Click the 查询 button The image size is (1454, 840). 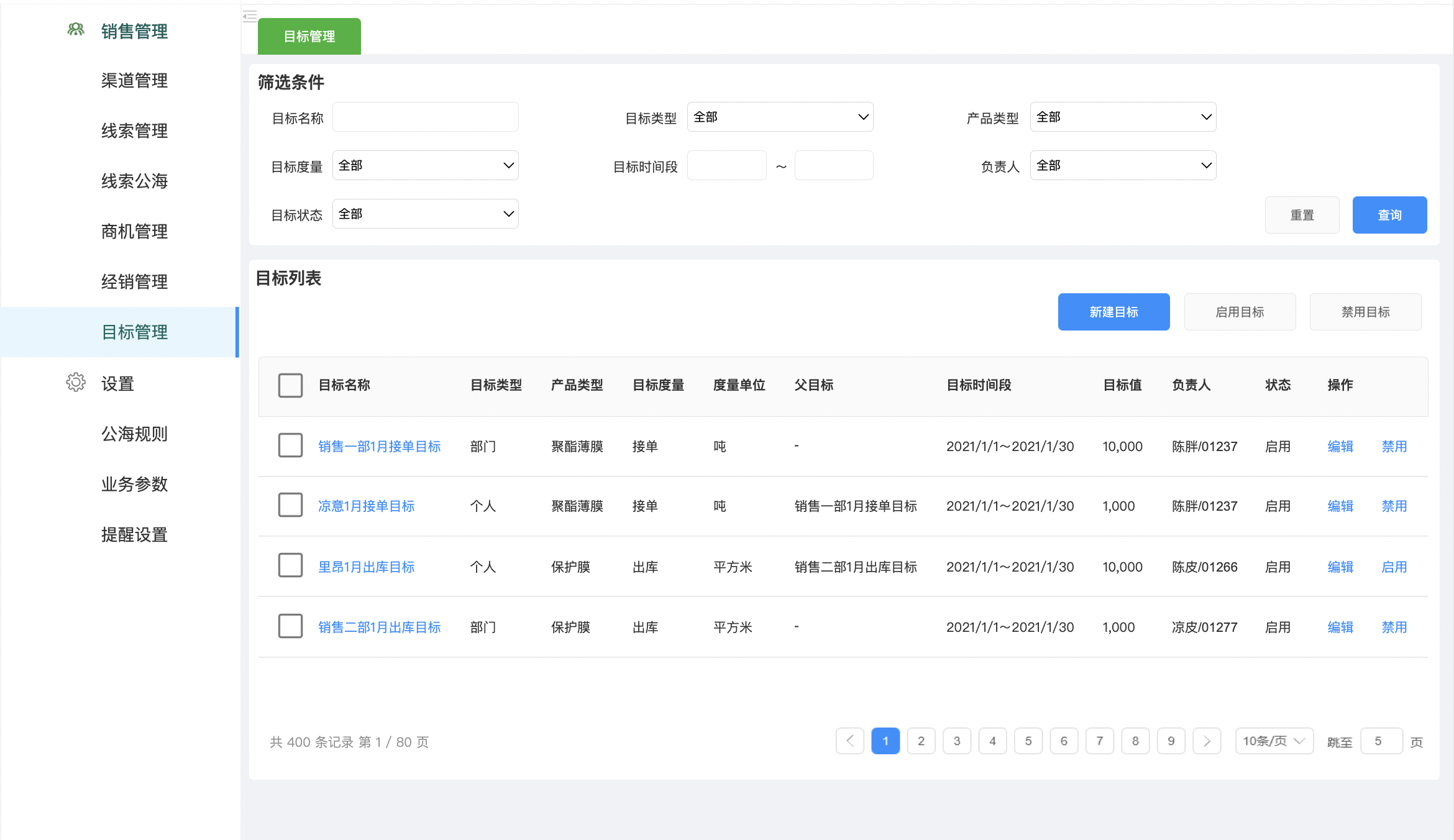tap(1389, 215)
